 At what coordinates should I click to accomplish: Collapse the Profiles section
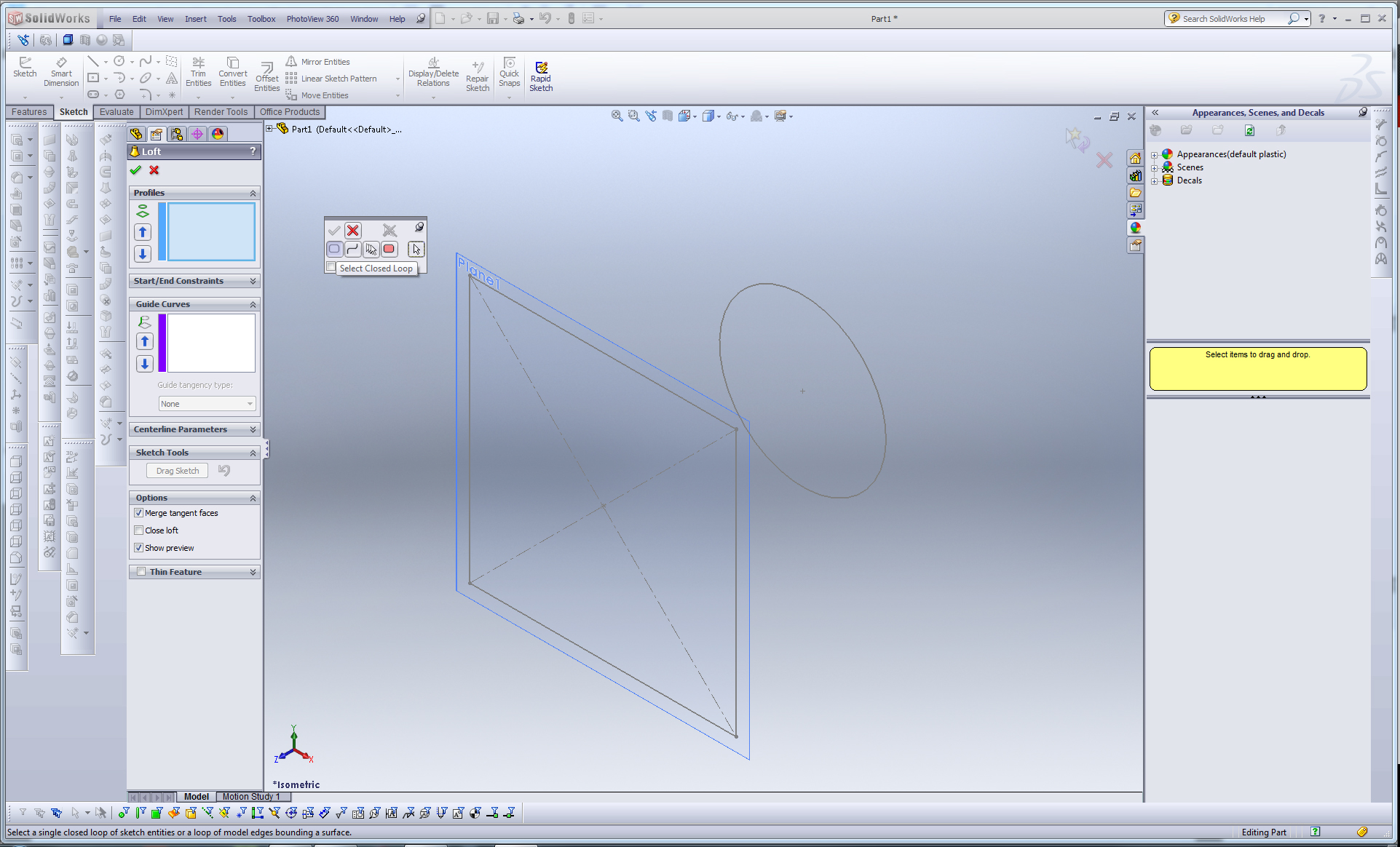point(253,193)
